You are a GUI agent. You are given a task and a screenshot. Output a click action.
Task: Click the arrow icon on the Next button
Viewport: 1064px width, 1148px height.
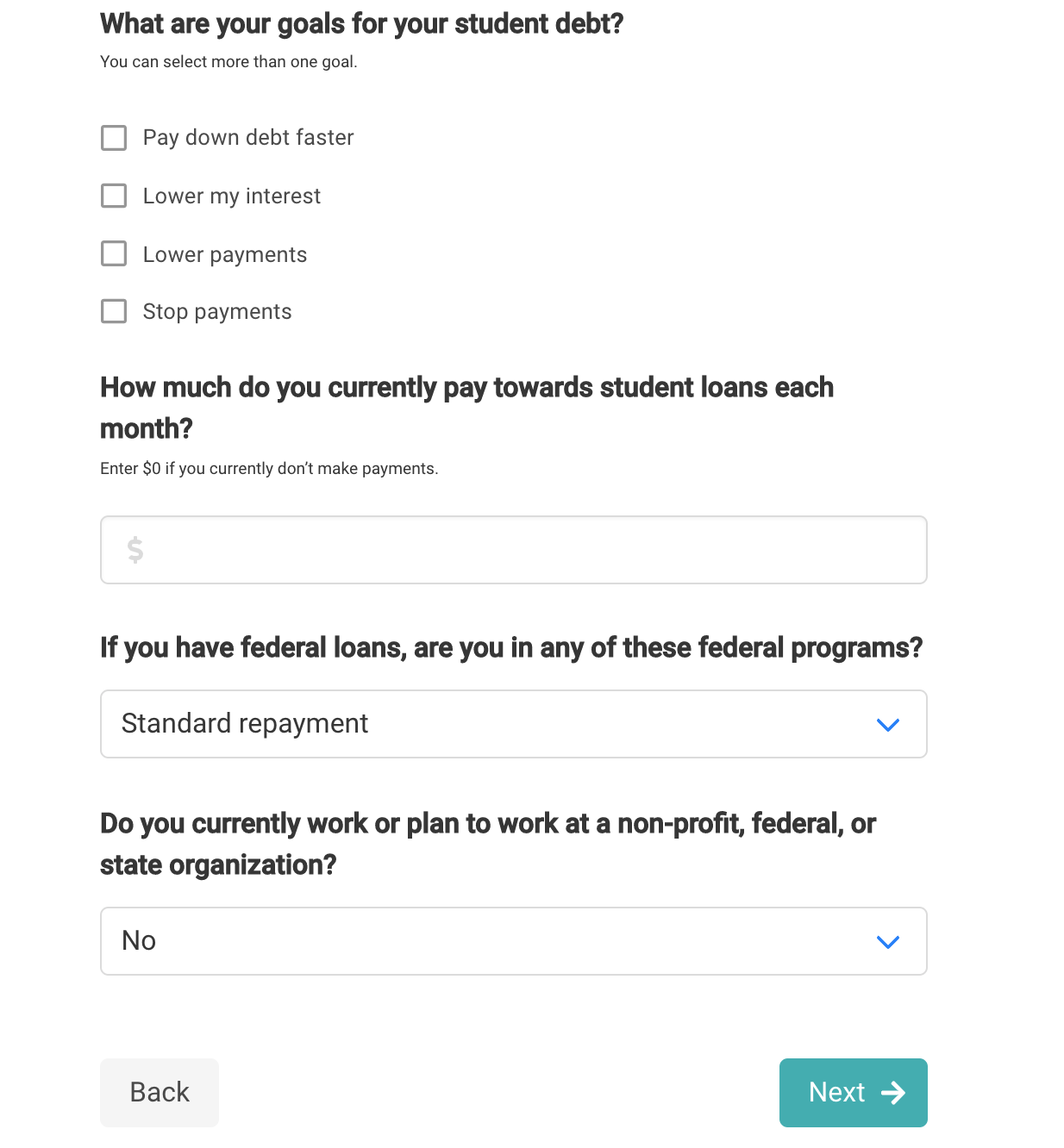tap(893, 1093)
